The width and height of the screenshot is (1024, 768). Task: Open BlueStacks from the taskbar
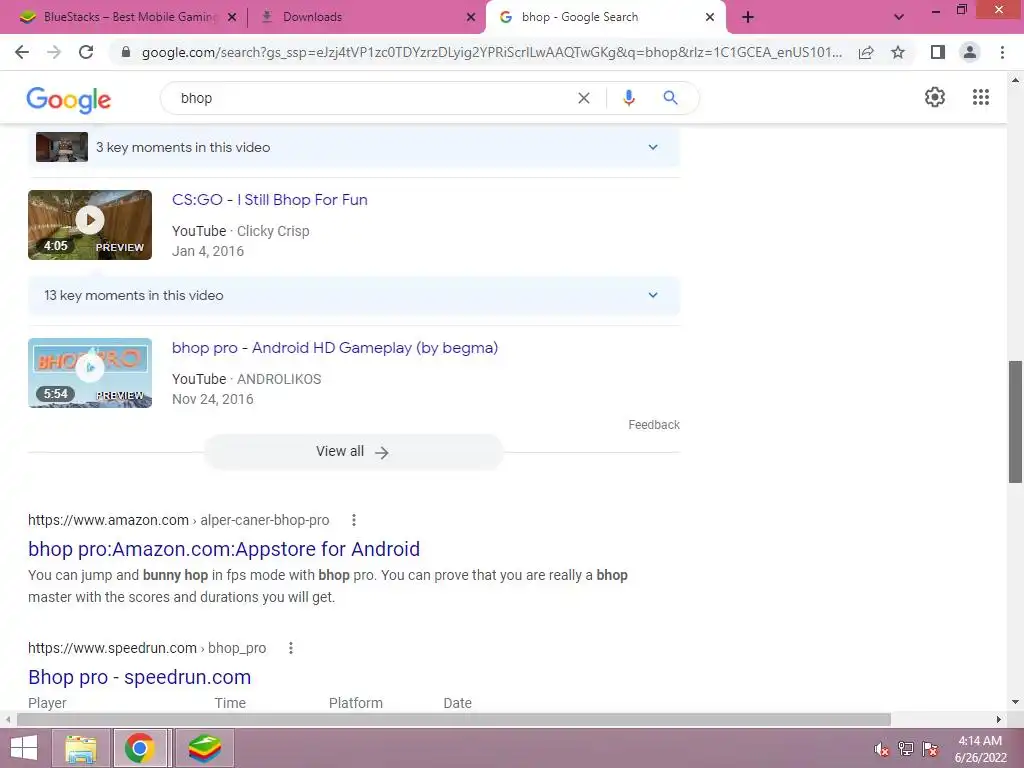[204, 748]
